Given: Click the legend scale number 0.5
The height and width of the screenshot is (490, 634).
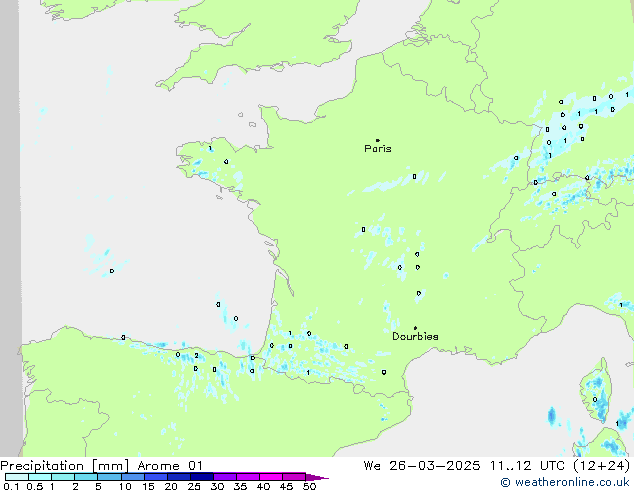Looking at the screenshot, I should pyautogui.click(x=34, y=486).
